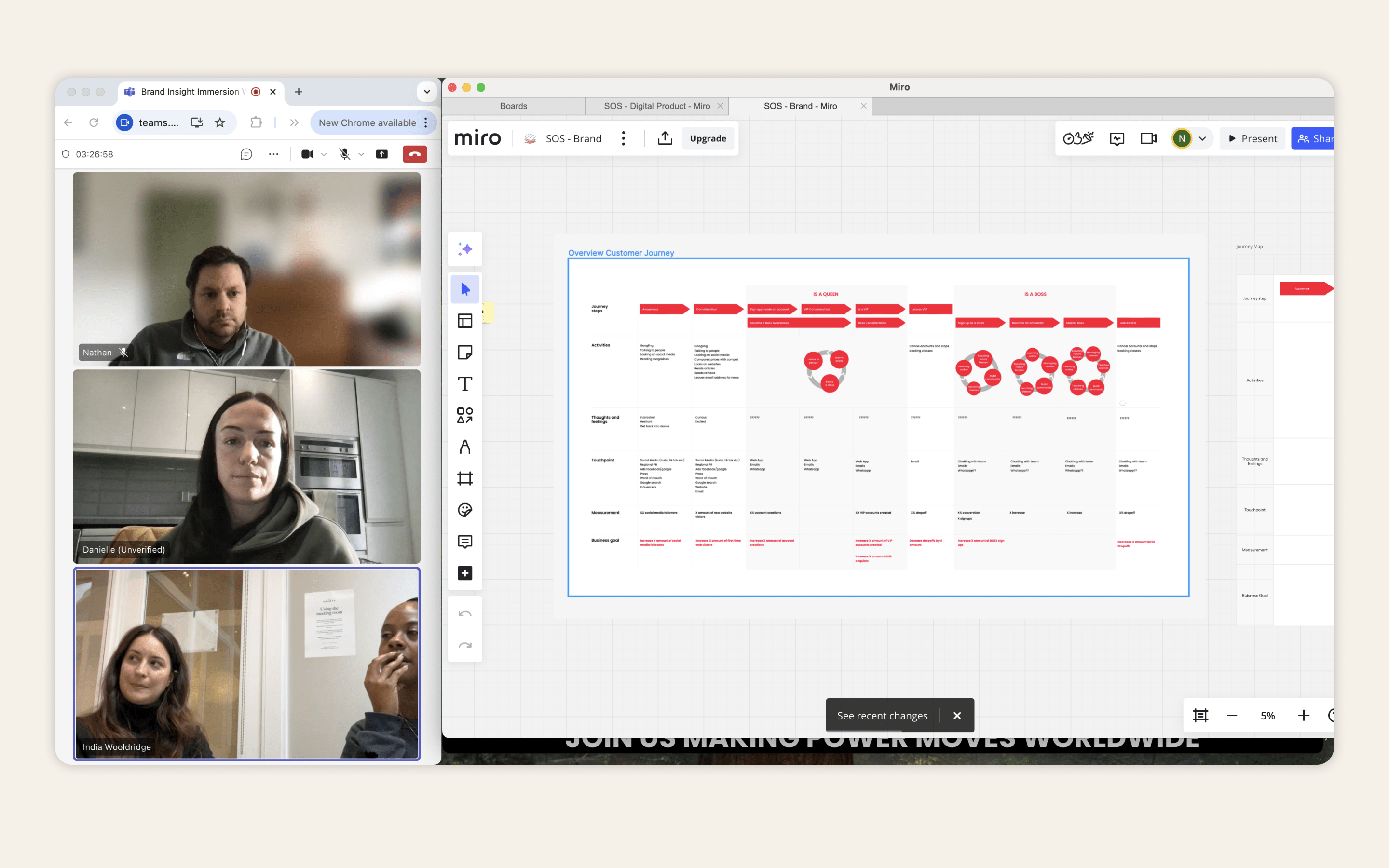
Task: Select the Comment tool
Action: [464, 542]
